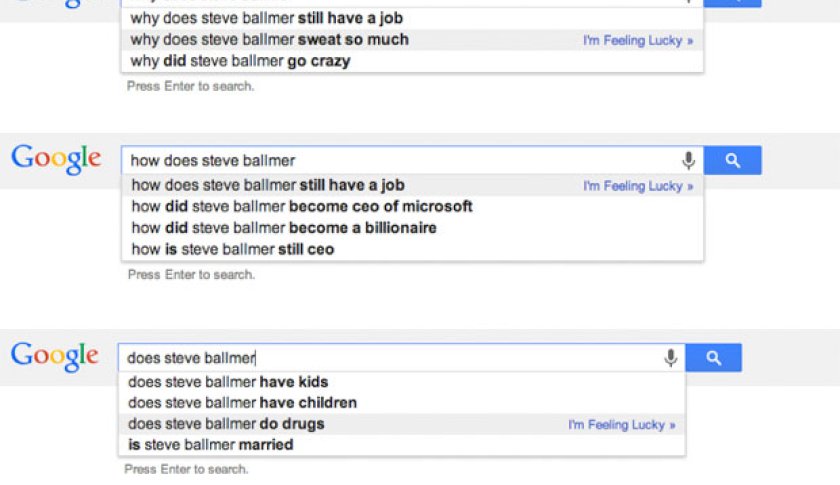Focus the "does steve ballmer" search input
Image resolution: width=840 pixels, height=485 pixels.
click(390, 357)
